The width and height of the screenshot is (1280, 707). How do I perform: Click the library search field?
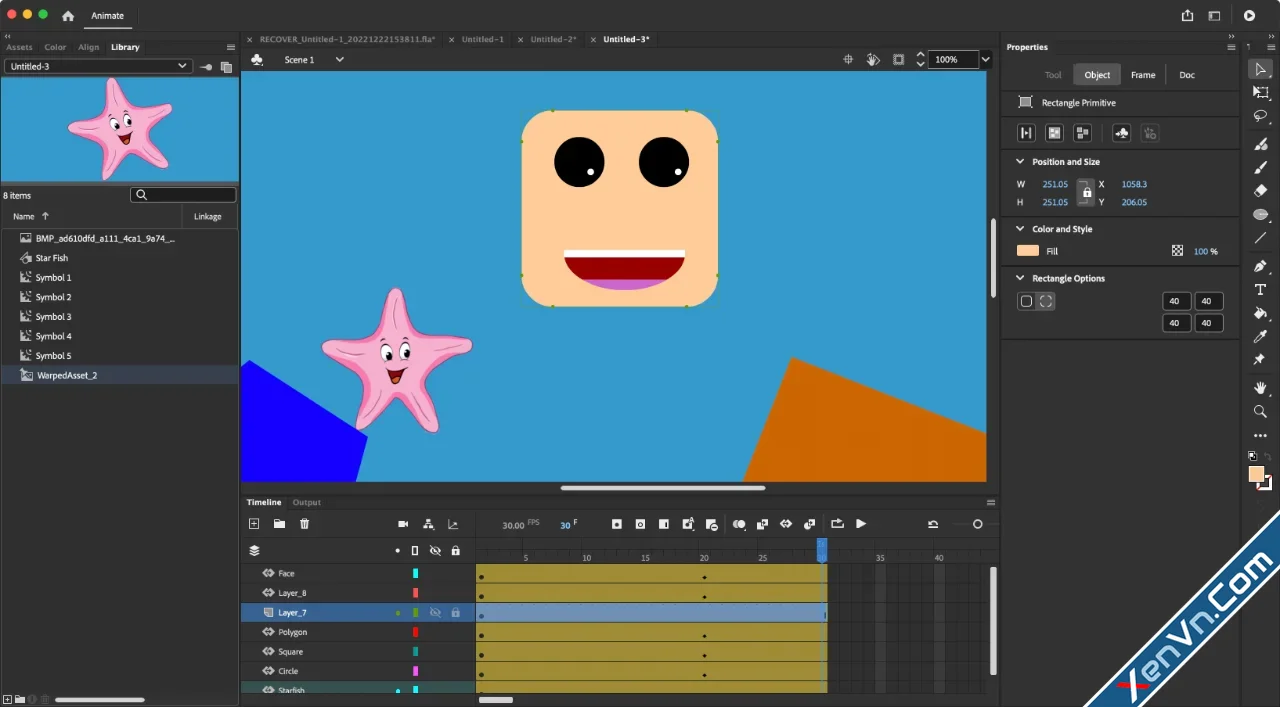coord(184,195)
